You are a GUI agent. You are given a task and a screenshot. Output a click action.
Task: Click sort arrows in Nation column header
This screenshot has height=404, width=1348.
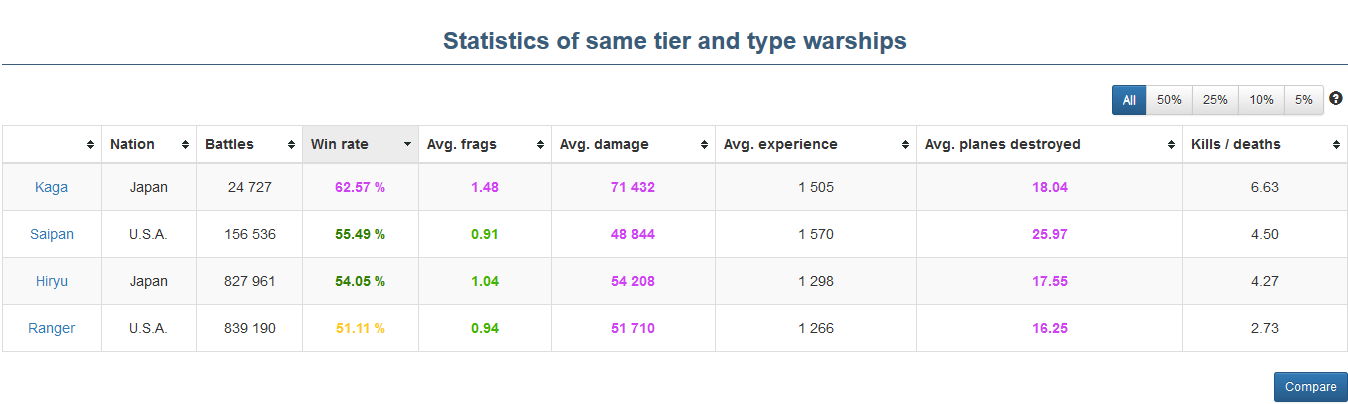[x=185, y=145]
